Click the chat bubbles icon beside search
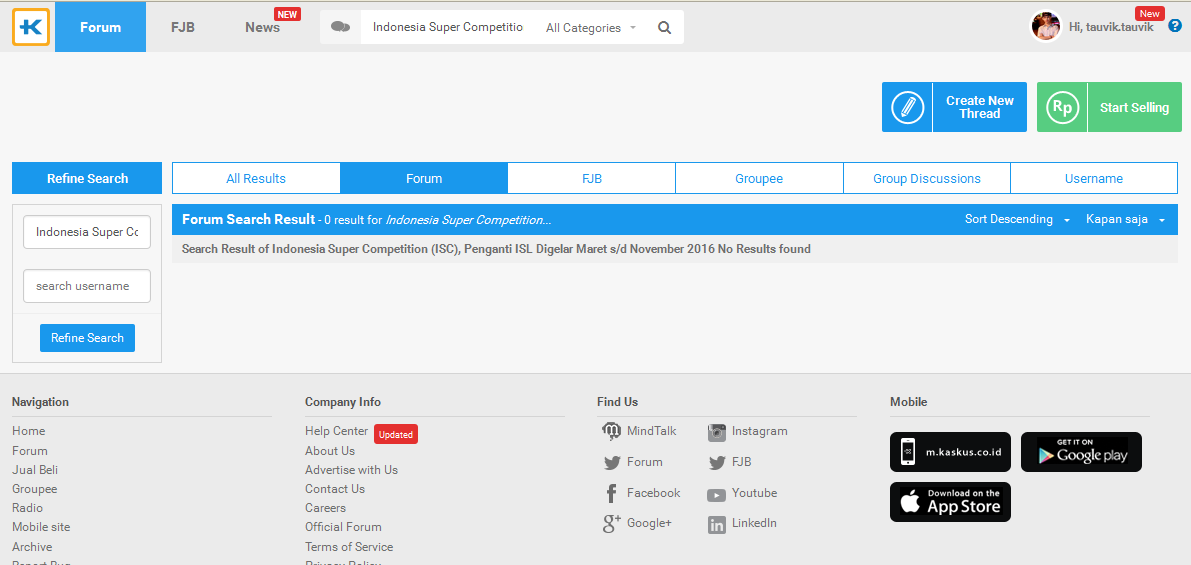 click(x=341, y=27)
